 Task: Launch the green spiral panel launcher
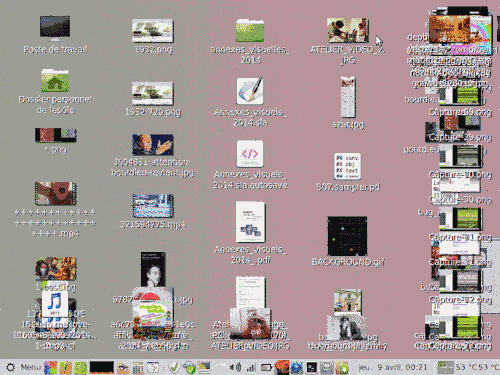click(x=80, y=367)
